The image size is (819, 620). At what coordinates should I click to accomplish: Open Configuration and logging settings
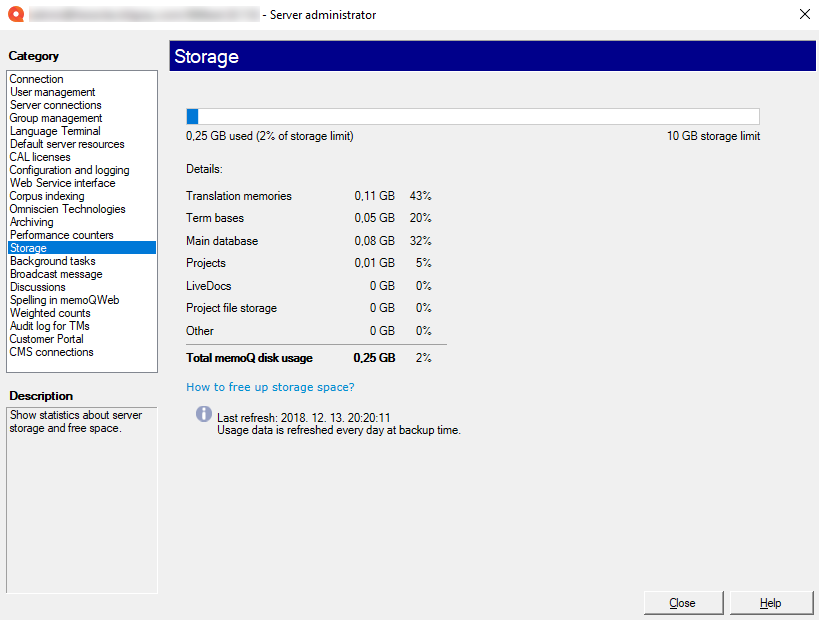[x=69, y=169]
